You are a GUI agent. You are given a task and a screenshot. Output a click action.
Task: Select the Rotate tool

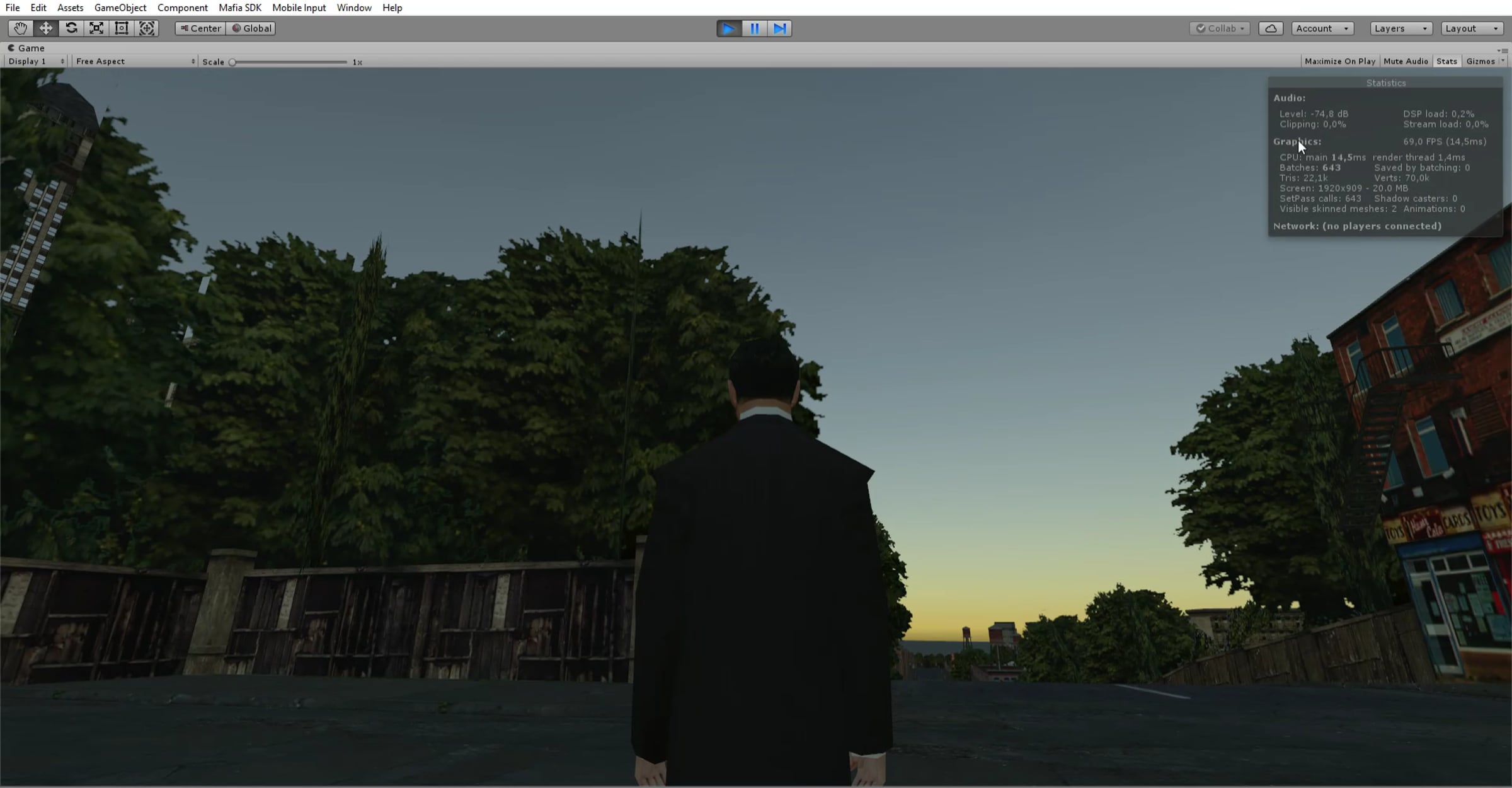(71, 28)
